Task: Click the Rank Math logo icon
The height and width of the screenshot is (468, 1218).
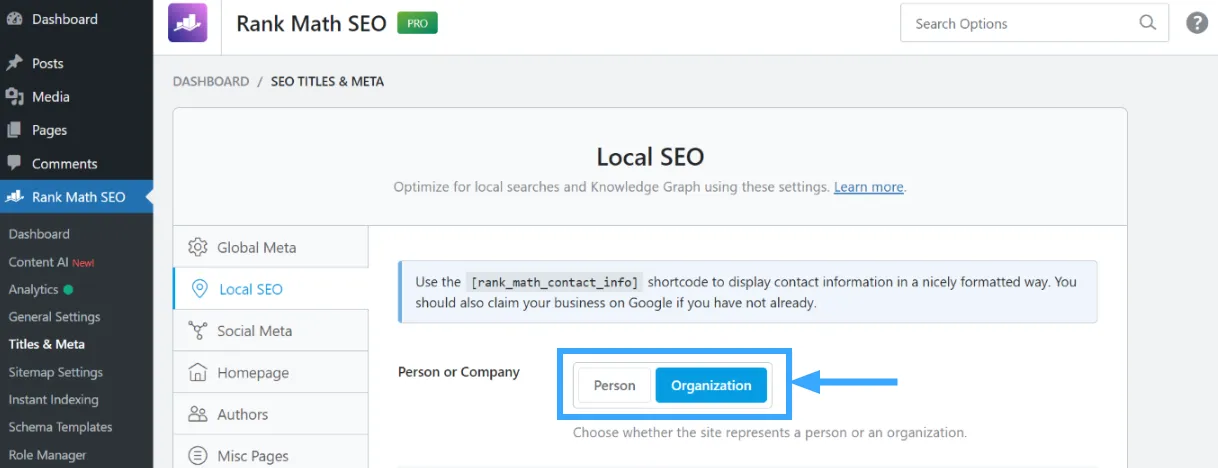Action: [188, 23]
